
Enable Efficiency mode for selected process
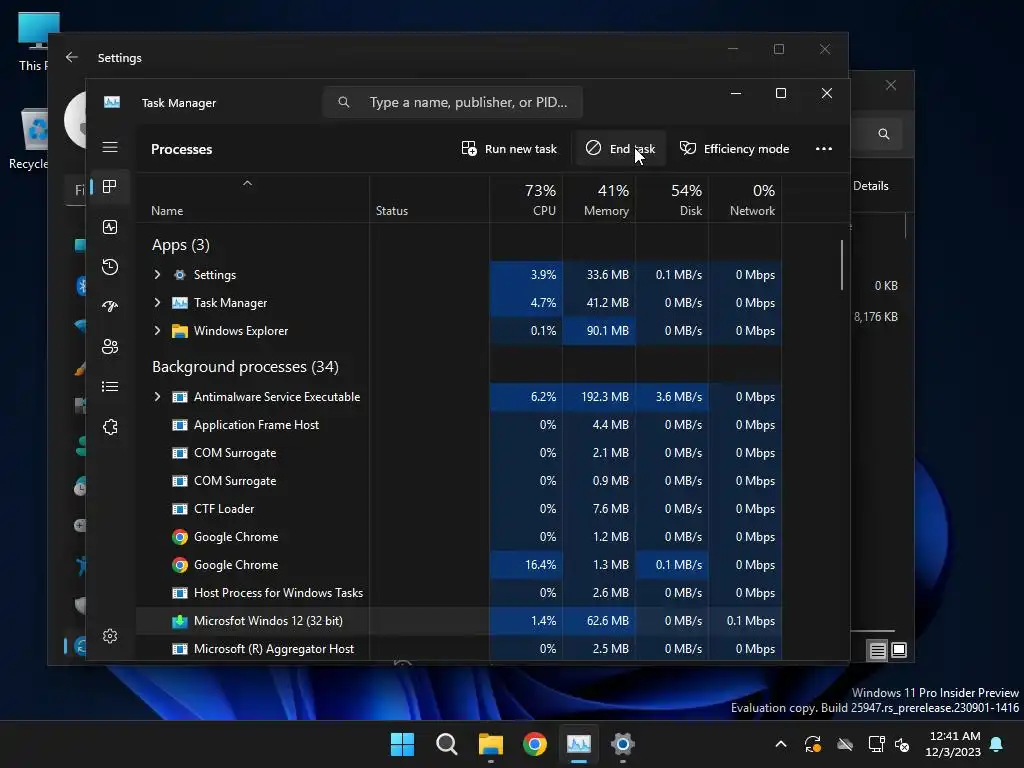coord(735,149)
